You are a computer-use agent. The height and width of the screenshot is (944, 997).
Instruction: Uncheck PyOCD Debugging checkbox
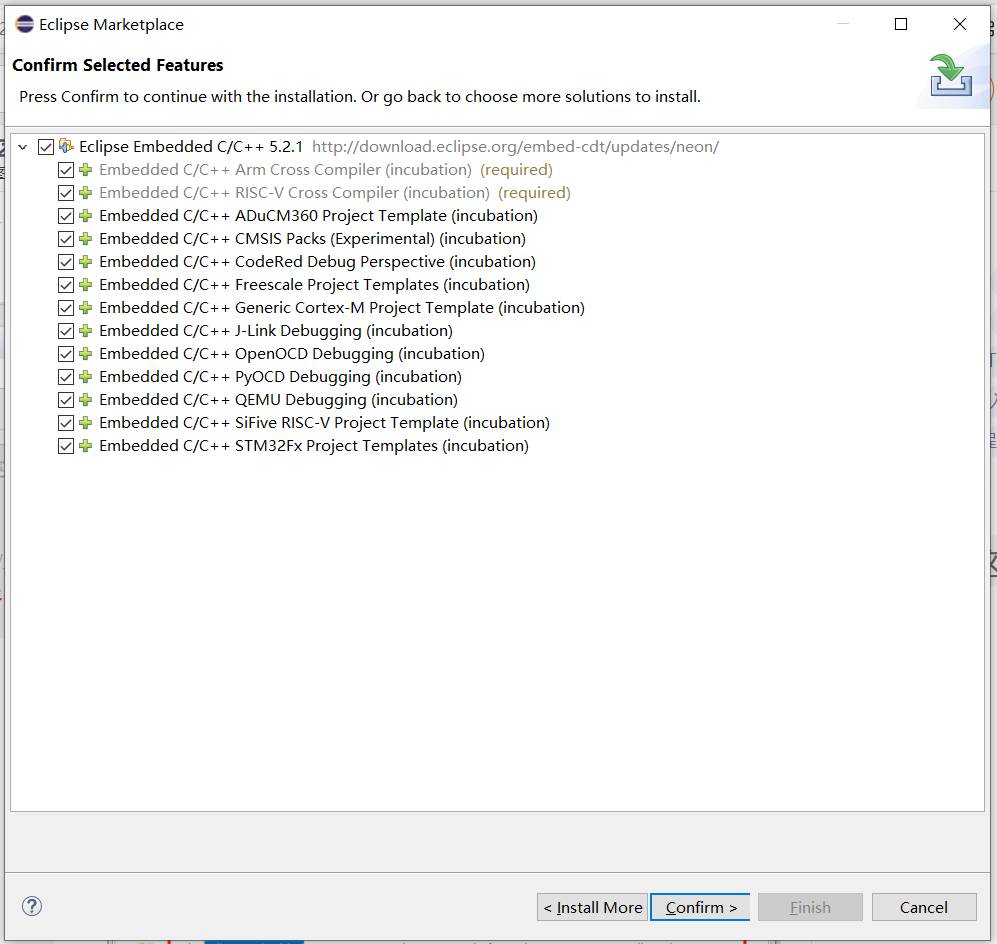point(65,377)
